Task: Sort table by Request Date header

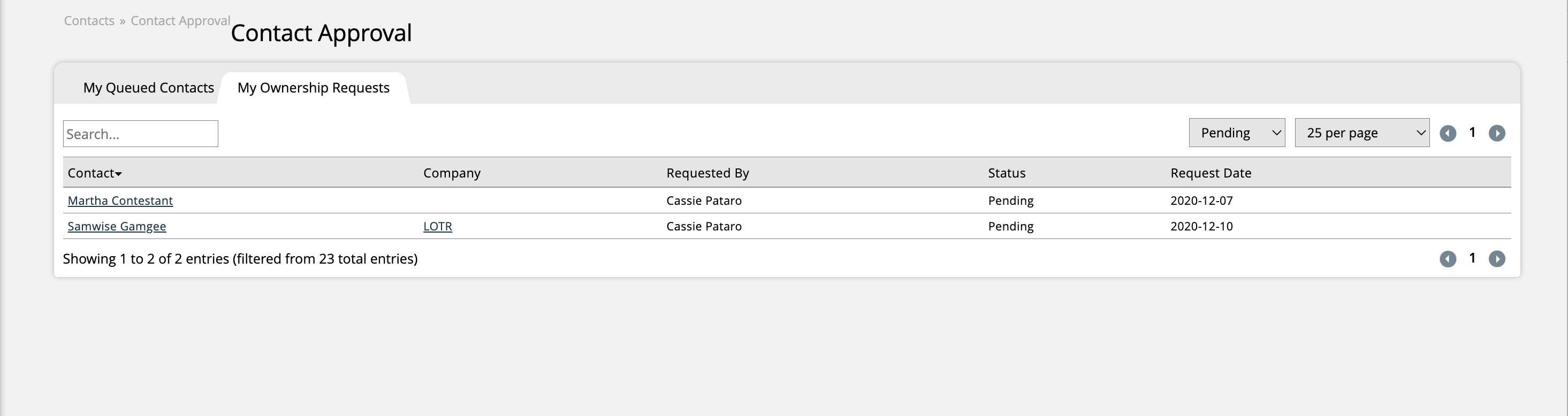Action: pos(1211,173)
